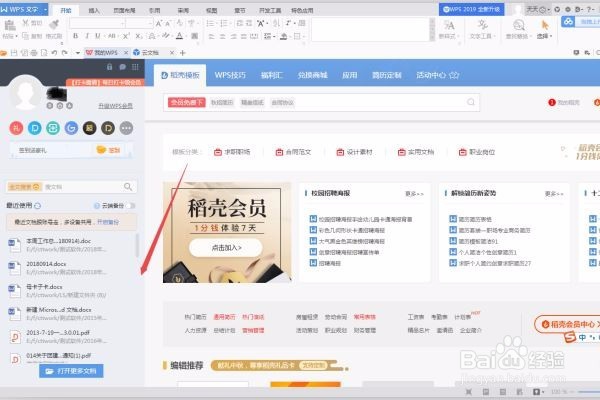This screenshot has height=400, width=600.
Task: Click the grow font size icon
Action: pos(159,23)
